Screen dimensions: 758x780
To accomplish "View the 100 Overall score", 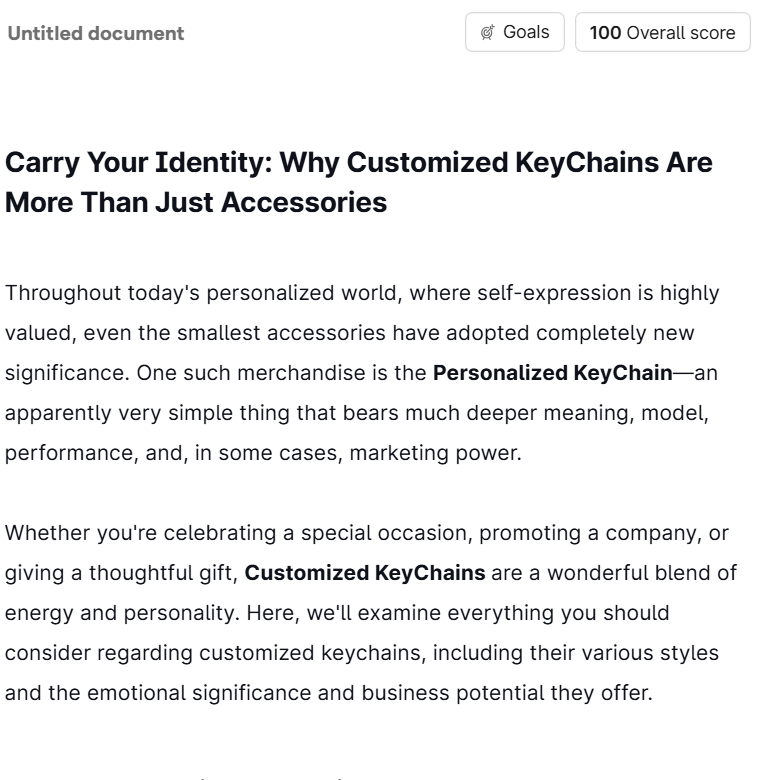I will 663,32.
